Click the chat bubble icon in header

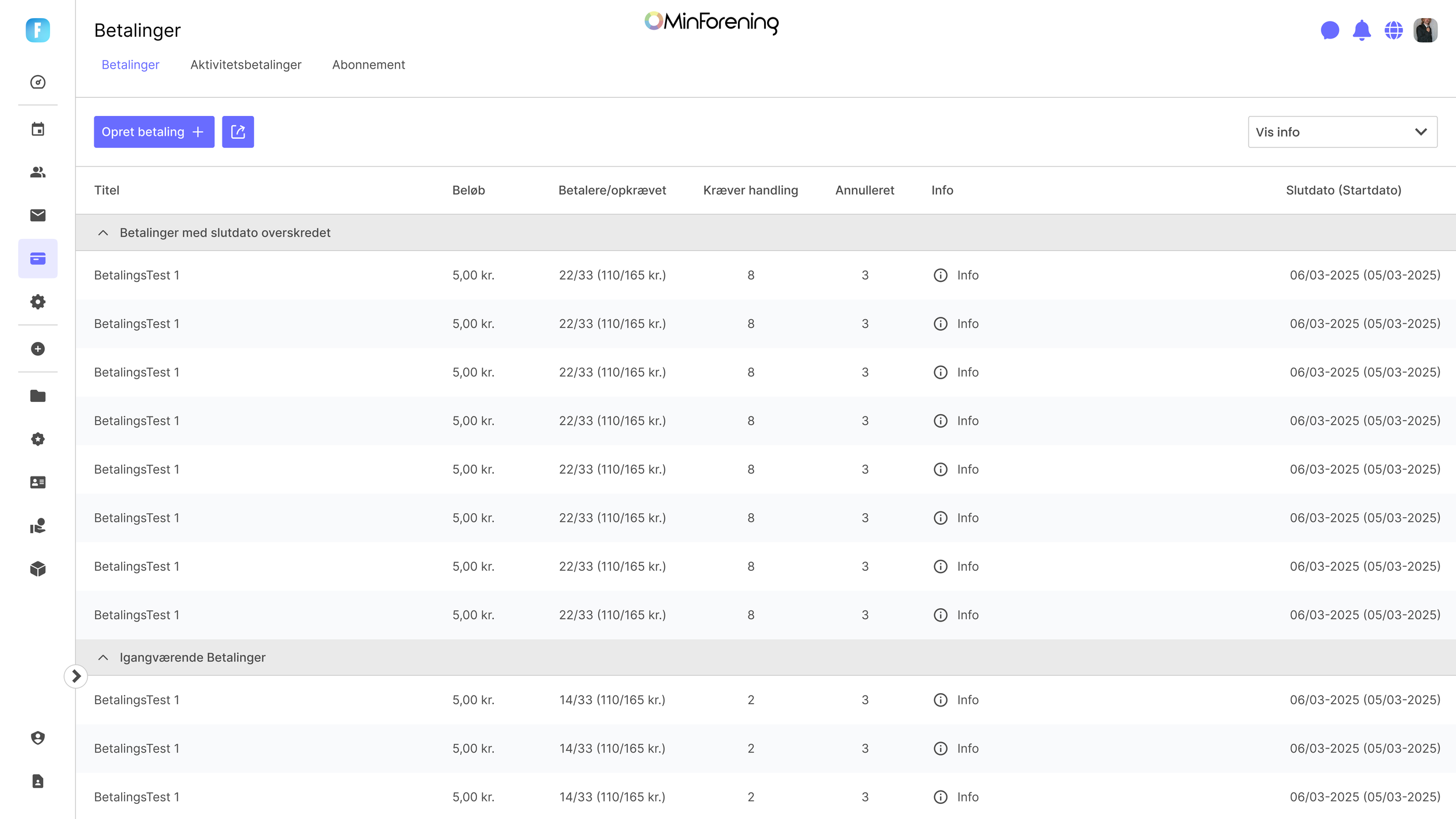tap(1330, 30)
